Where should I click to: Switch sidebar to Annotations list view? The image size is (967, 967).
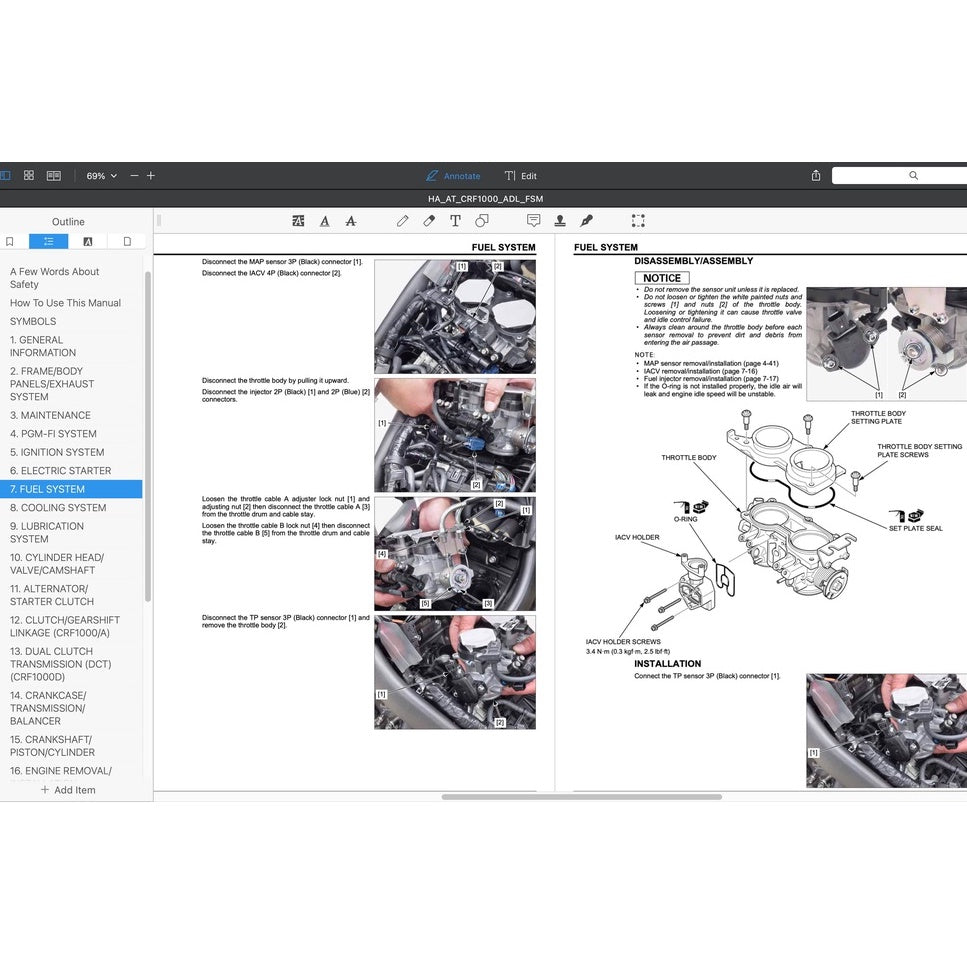click(x=88, y=241)
